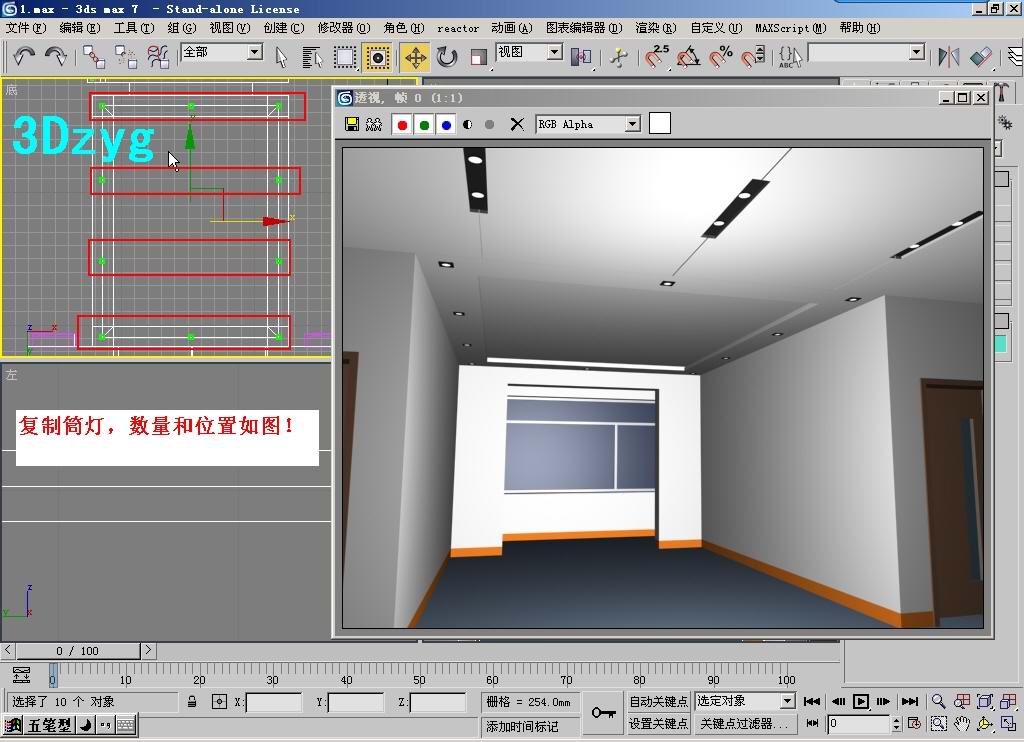
Task: Click Clone Rendered Frame Window icon
Action: [374, 124]
